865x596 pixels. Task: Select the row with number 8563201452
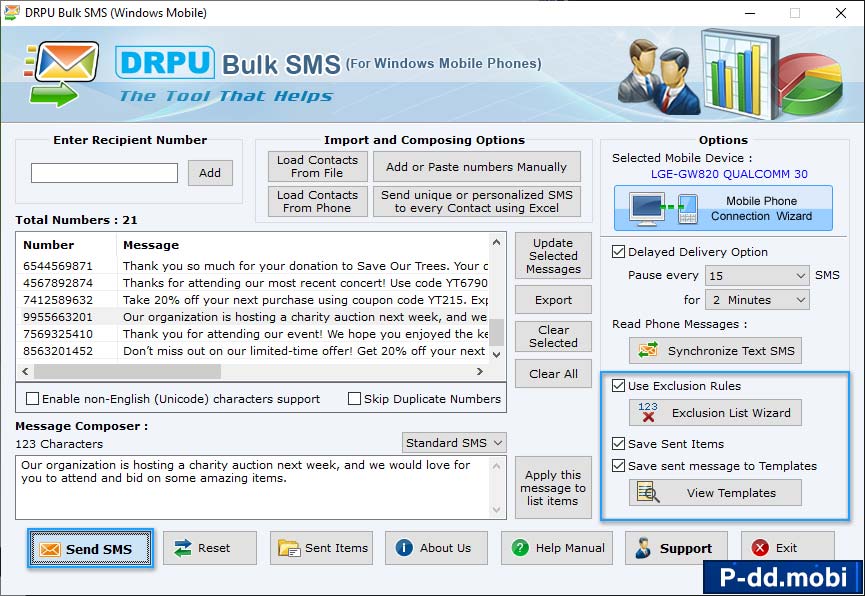pyautogui.click(x=254, y=351)
